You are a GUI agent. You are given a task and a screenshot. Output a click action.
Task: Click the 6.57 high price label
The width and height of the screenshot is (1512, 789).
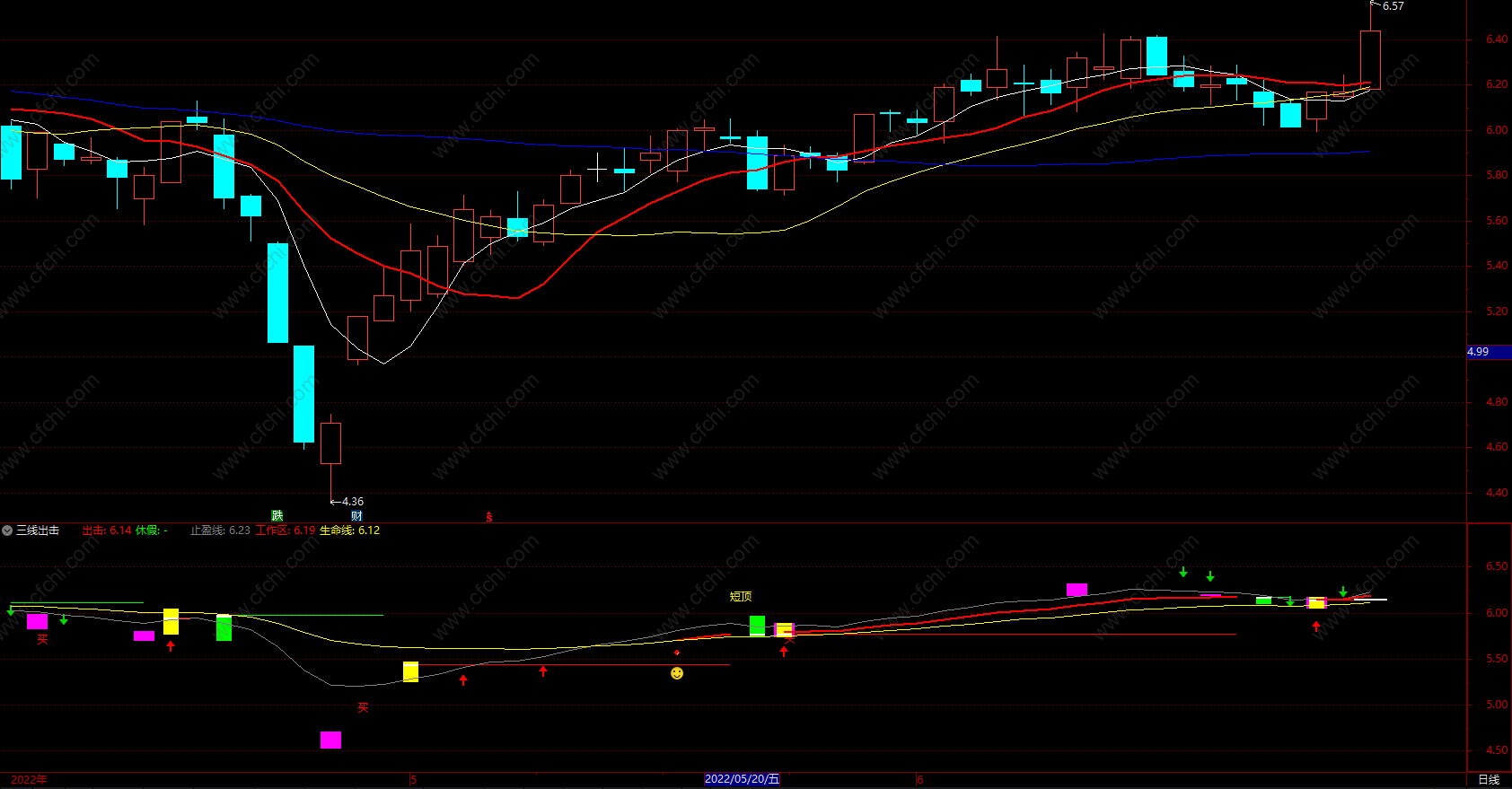pos(1393,6)
